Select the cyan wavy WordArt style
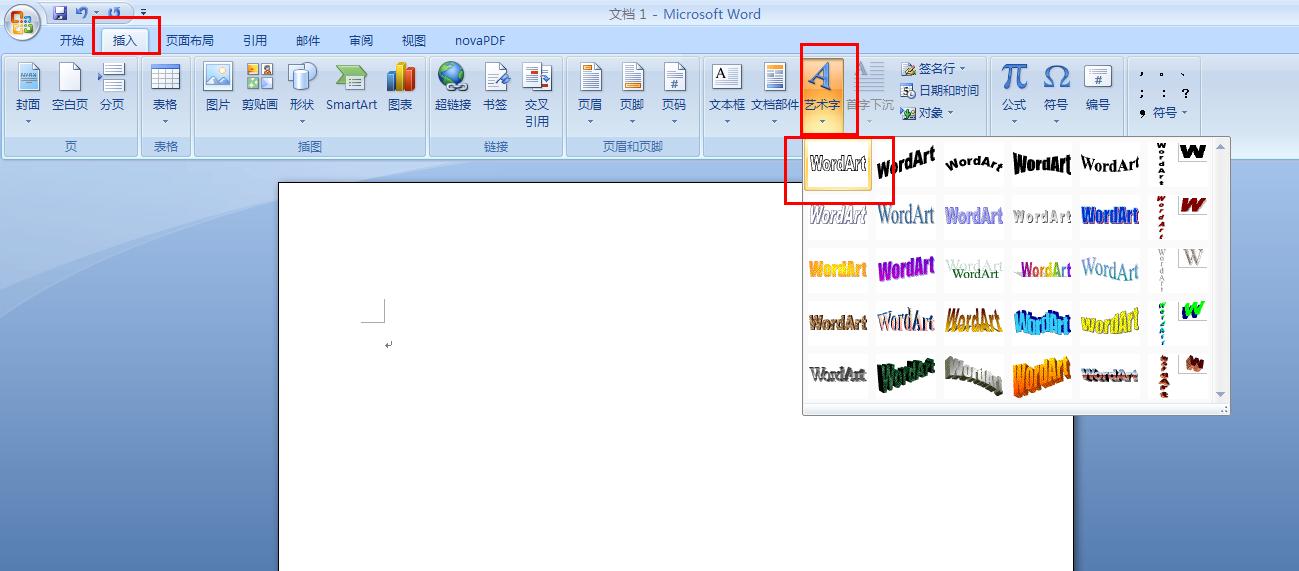1299x571 pixels. click(1042, 322)
